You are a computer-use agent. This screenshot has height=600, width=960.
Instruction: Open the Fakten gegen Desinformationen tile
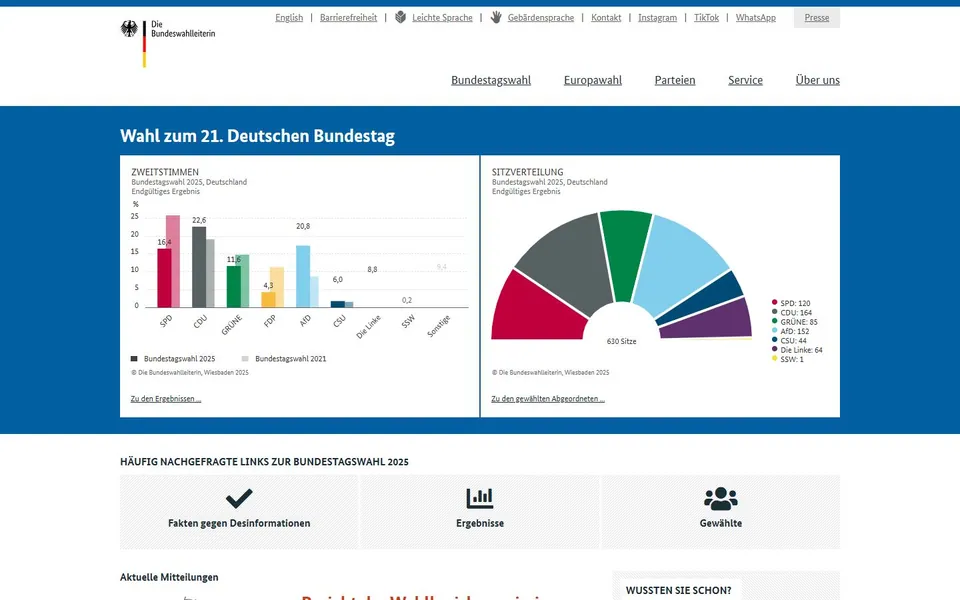pyautogui.click(x=239, y=512)
